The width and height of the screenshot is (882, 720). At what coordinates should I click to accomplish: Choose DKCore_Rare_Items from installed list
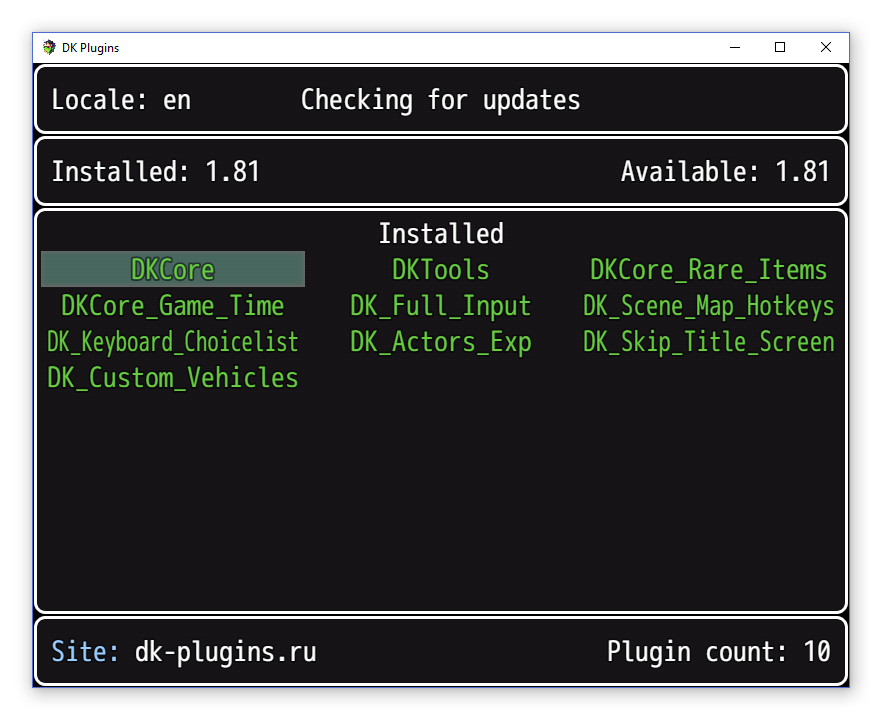(708, 270)
